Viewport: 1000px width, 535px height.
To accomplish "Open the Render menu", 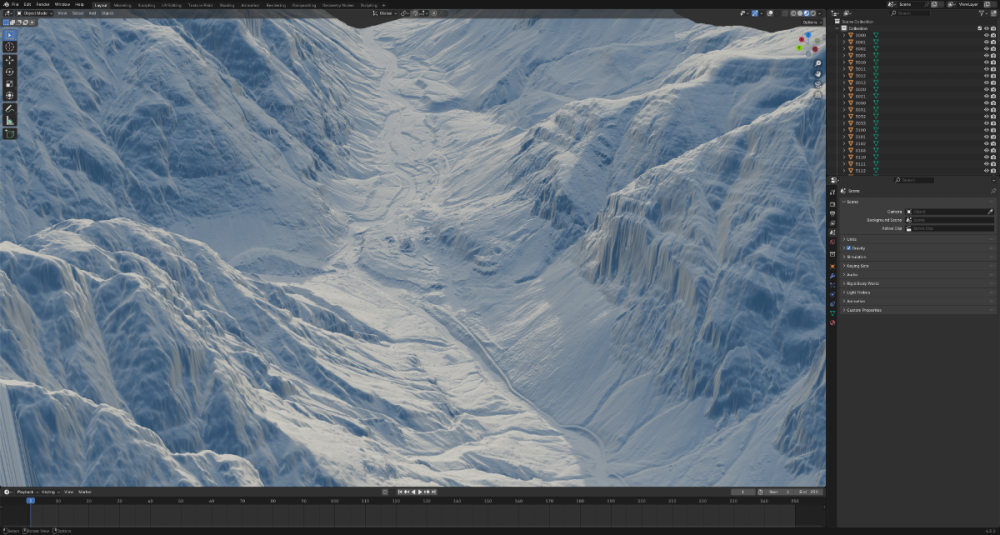I will 43,4.
